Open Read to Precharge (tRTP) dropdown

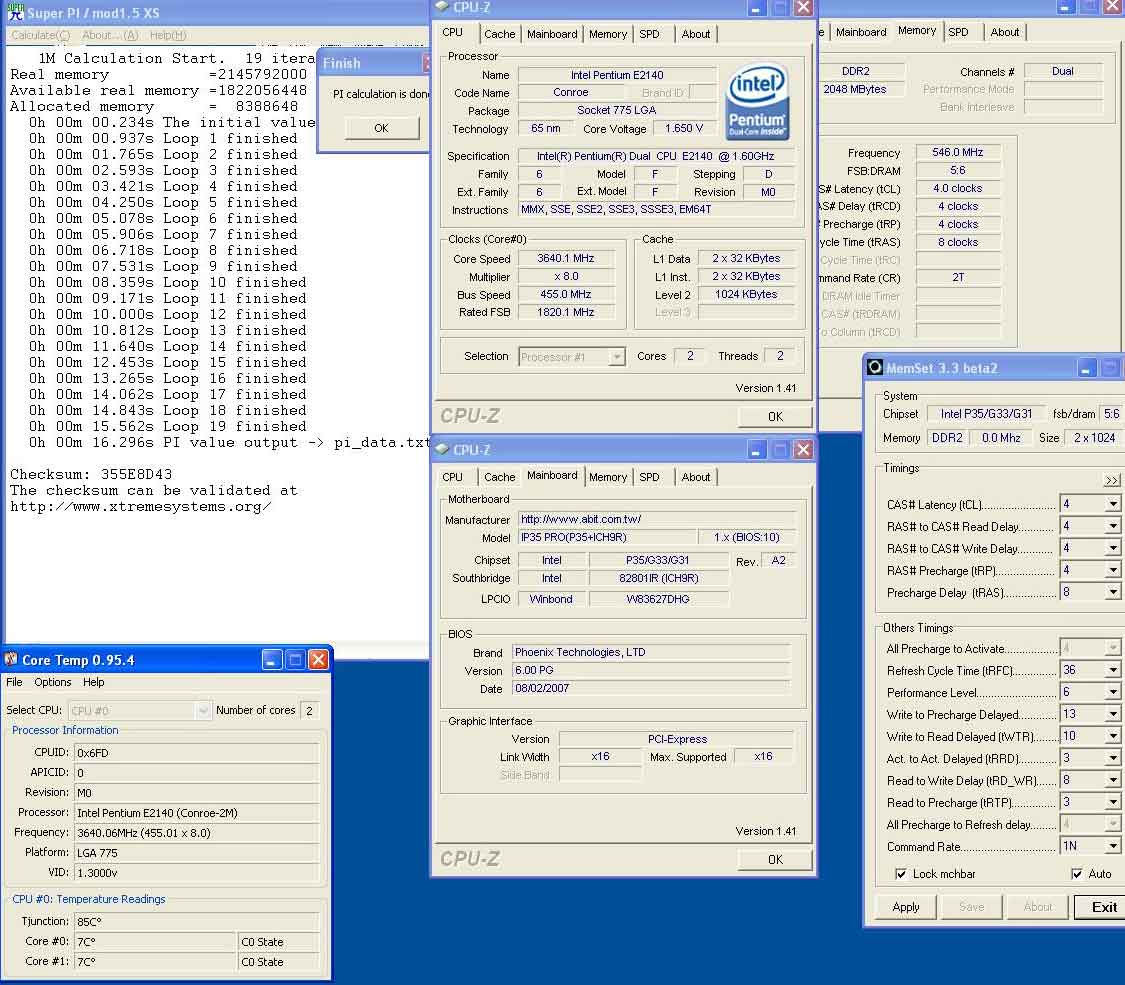[1112, 802]
